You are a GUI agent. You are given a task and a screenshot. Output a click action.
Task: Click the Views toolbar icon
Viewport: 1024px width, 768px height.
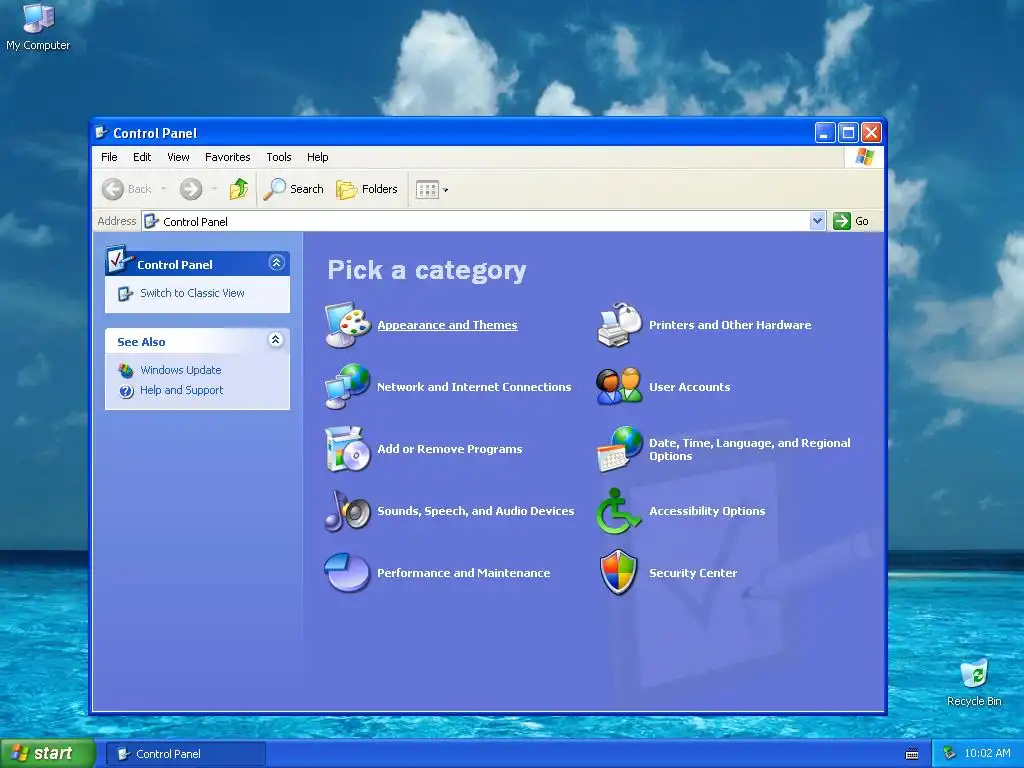pyautogui.click(x=427, y=190)
